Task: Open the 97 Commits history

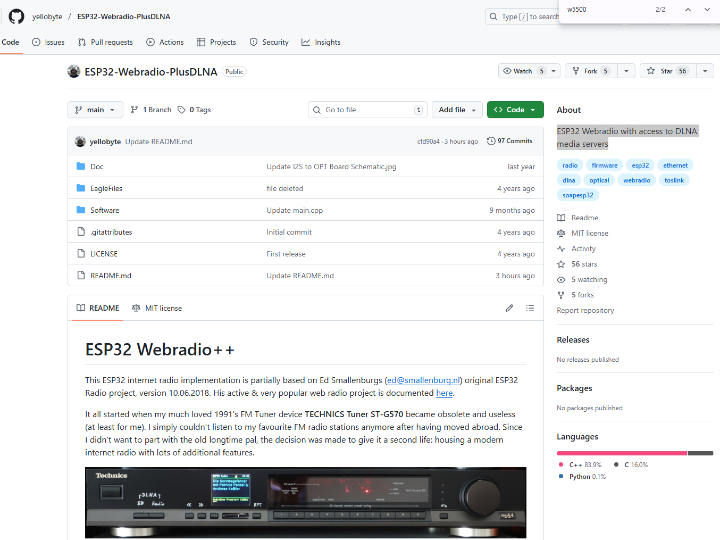Action: 515,141
